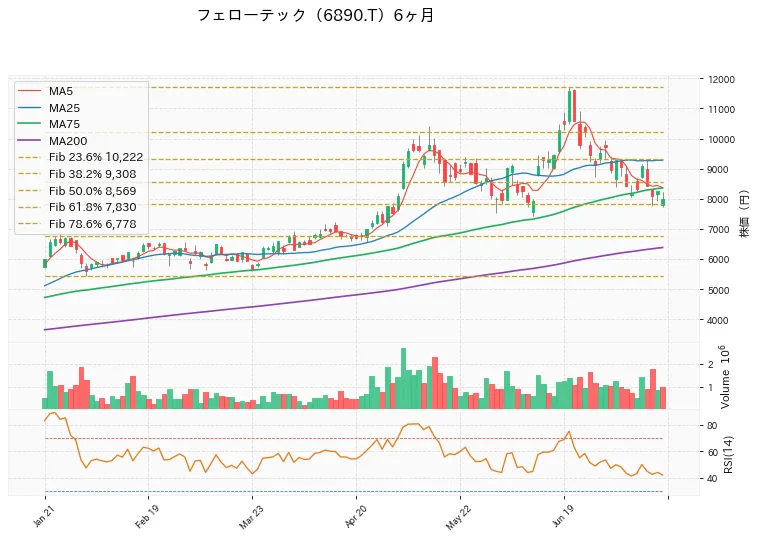Click the Fib 23.6% 10,222 legend entry
The image size is (758, 539).
pyautogui.click(x=96, y=158)
